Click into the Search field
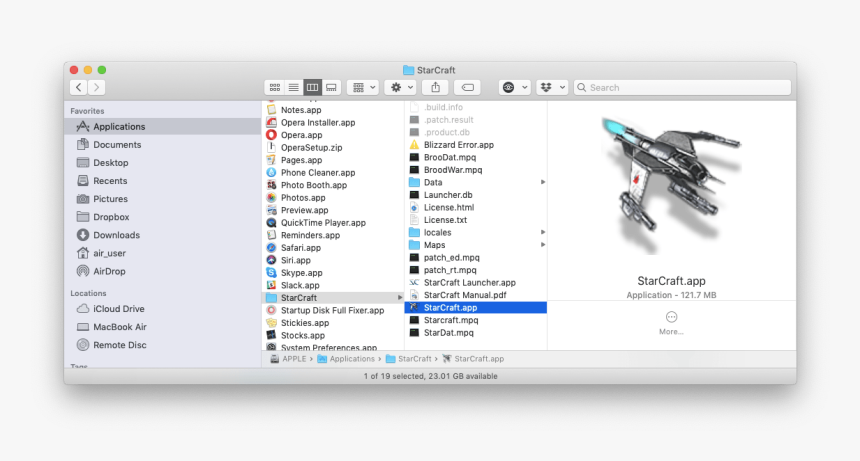860x461 pixels. tap(682, 87)
